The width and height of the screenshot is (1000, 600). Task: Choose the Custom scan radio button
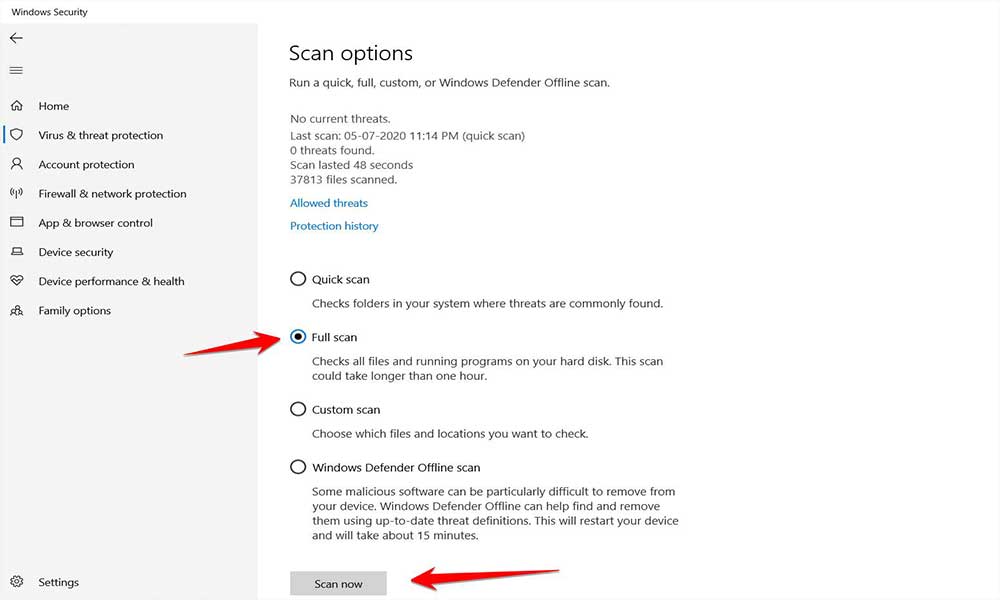[298, 409]
